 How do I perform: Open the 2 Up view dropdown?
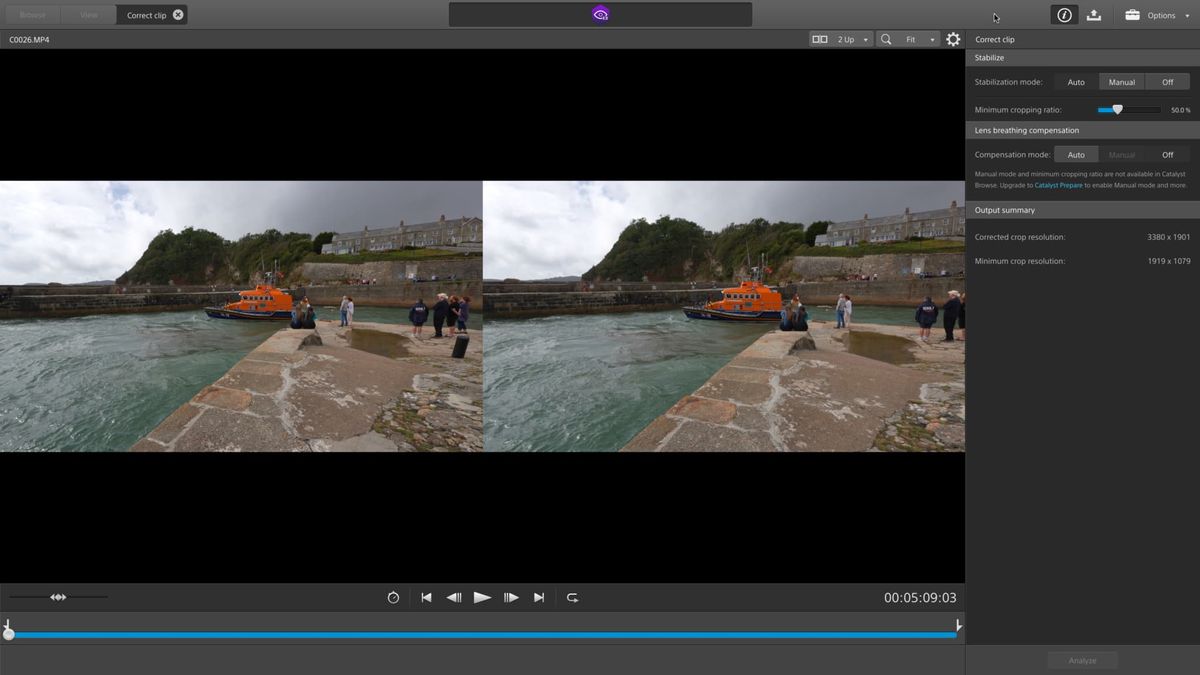click(x=864, y=39)
